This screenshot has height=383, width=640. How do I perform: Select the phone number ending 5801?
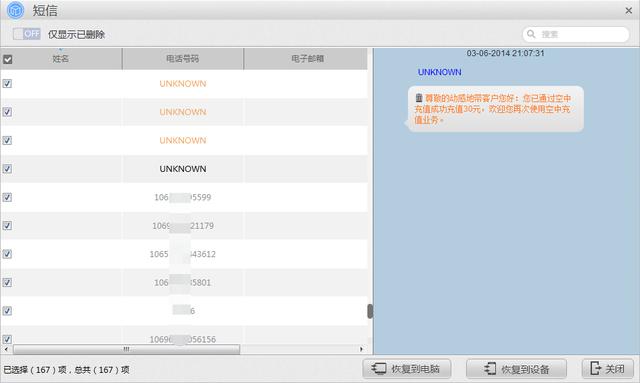pos(182,282)
